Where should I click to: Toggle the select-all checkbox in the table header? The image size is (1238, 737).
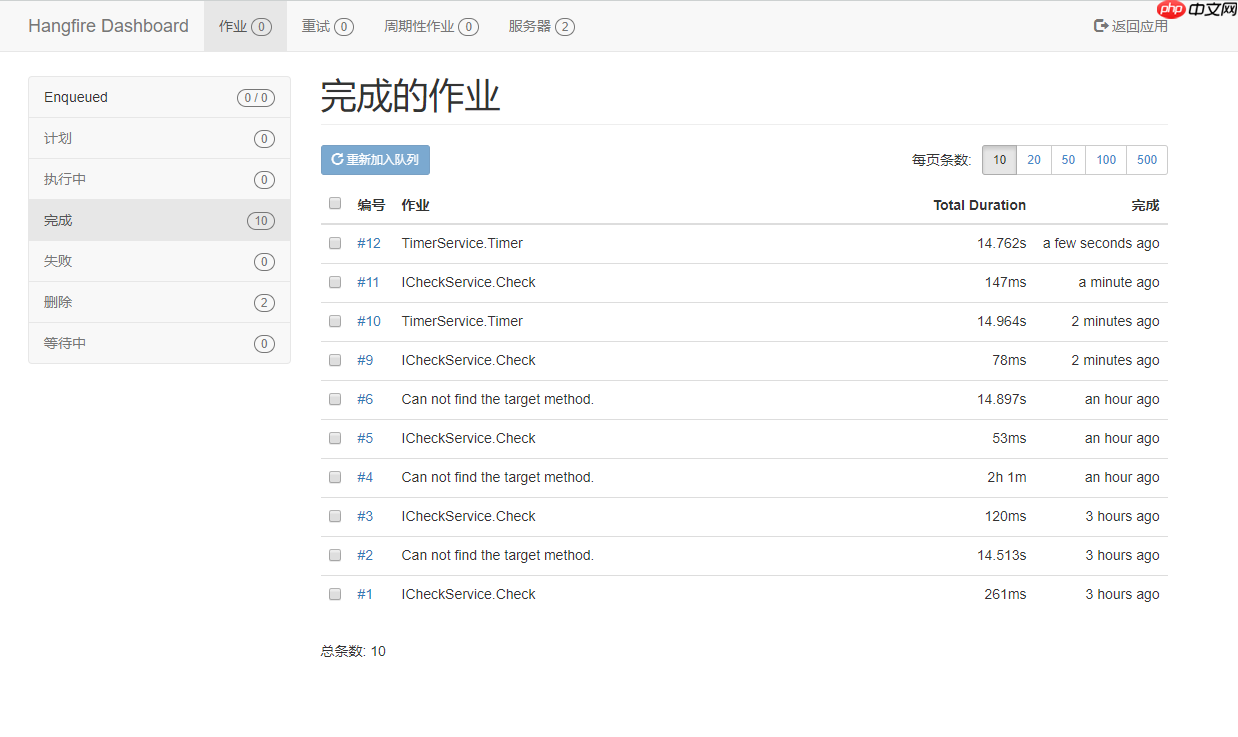tap(335, 203)
